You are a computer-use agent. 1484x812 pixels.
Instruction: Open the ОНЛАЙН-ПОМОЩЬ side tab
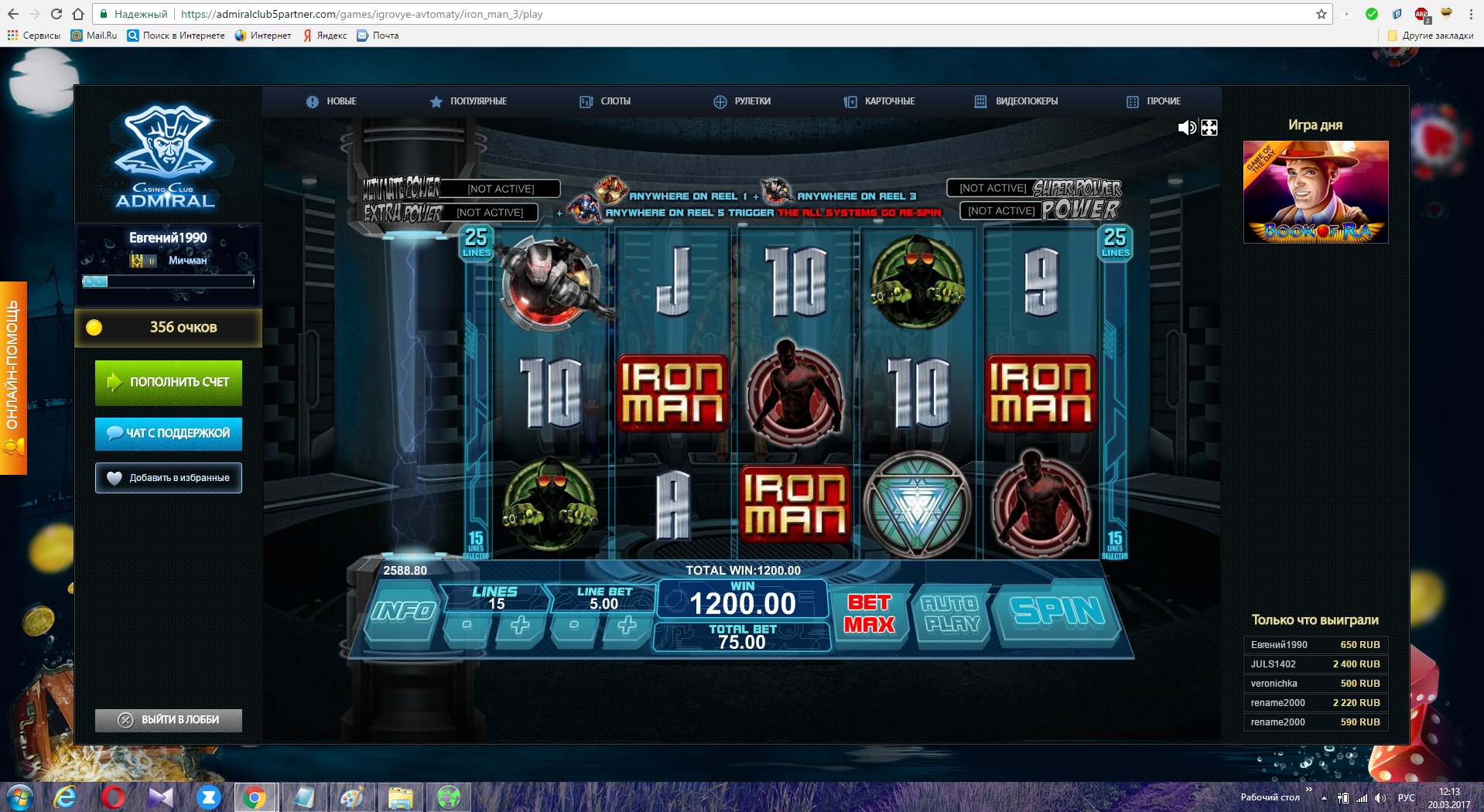(13, 377)
